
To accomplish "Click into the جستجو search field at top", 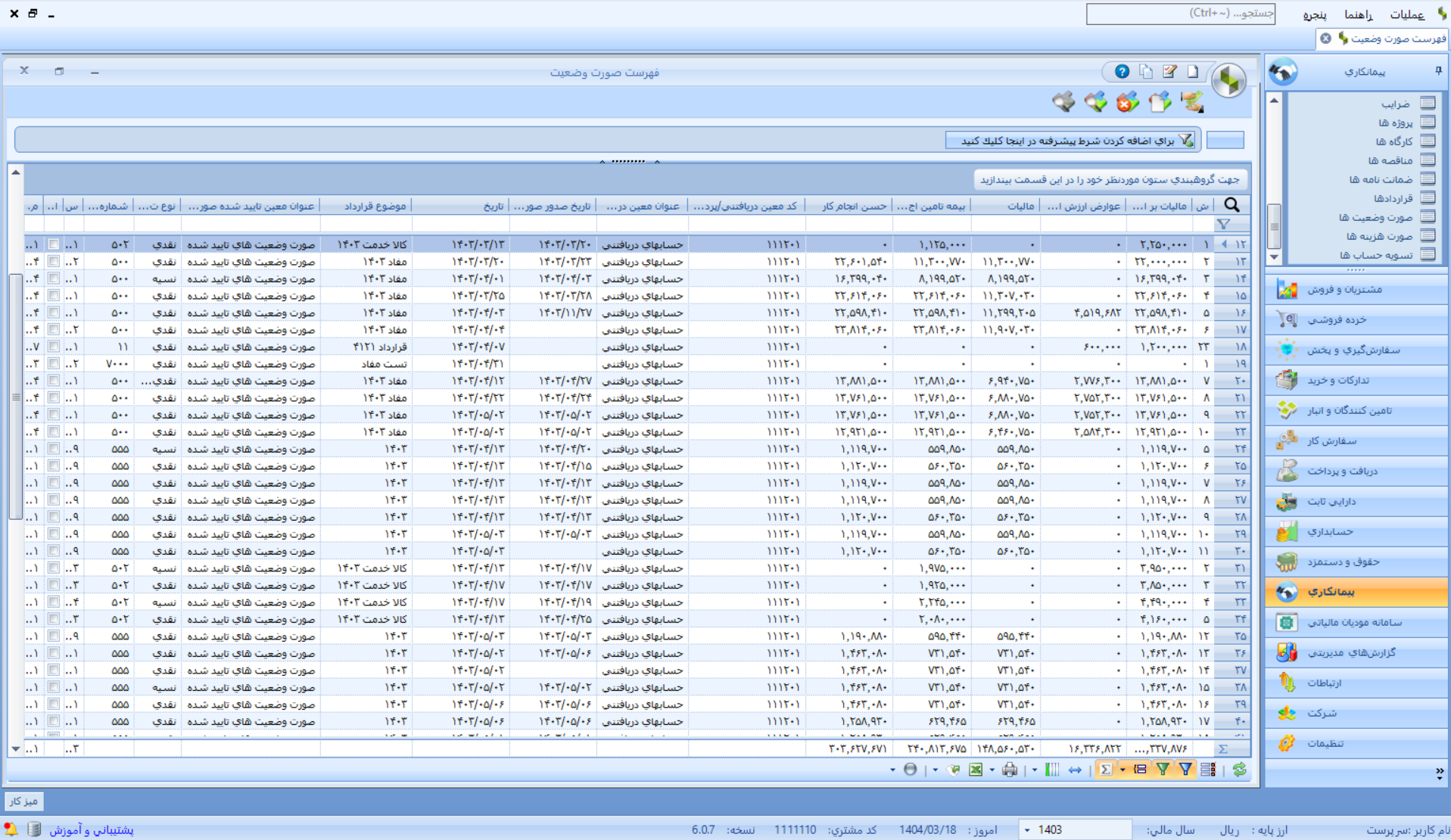I will pyautogui.click(x=1180, y=14).
